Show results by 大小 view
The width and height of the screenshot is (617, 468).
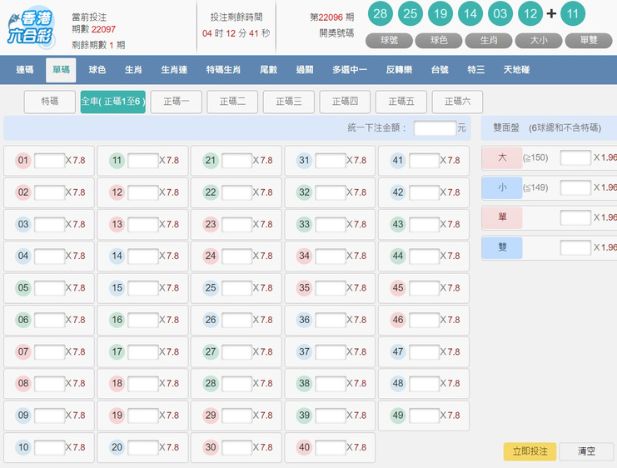point(539,40)
